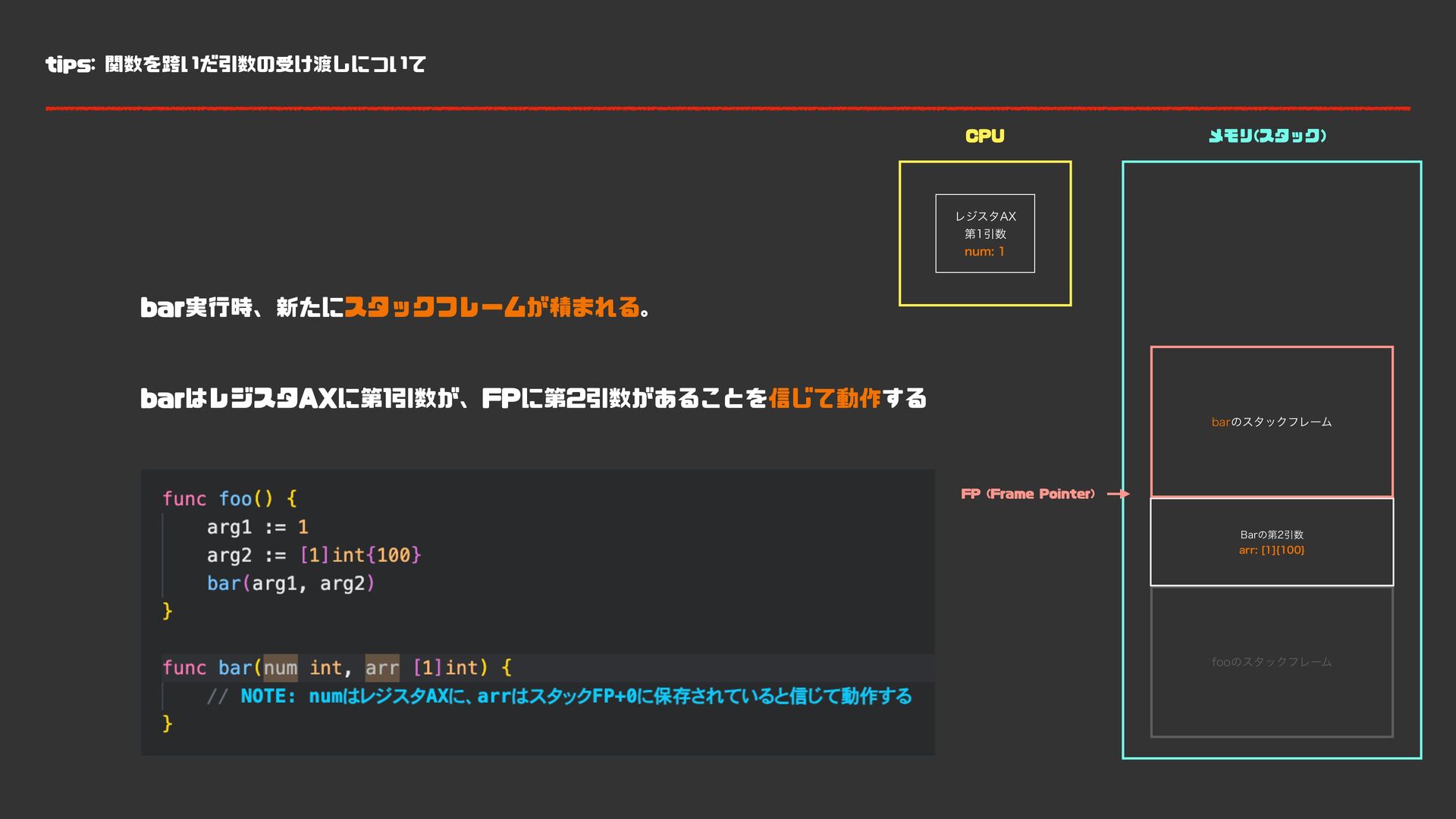Click the cyan メモリ(スタック) heading label

(x=1267, y=136)
